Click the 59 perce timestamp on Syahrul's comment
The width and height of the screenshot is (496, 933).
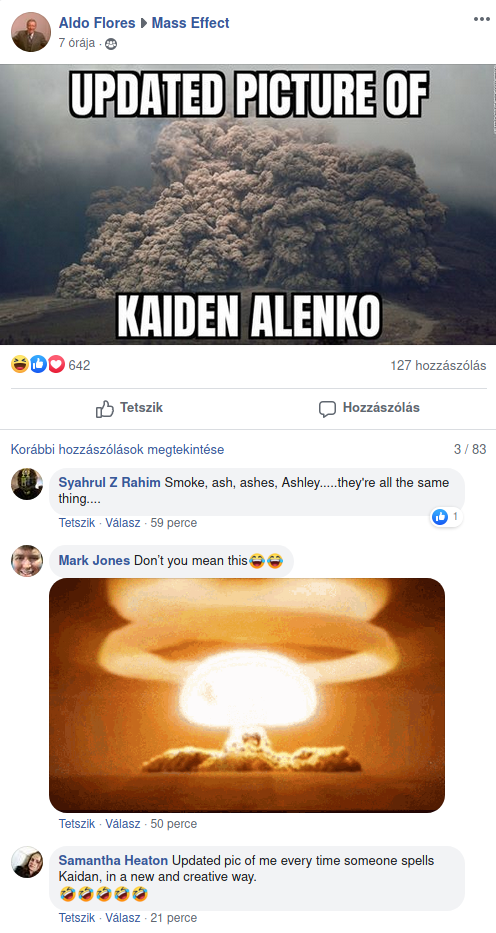tap(174, 523)
